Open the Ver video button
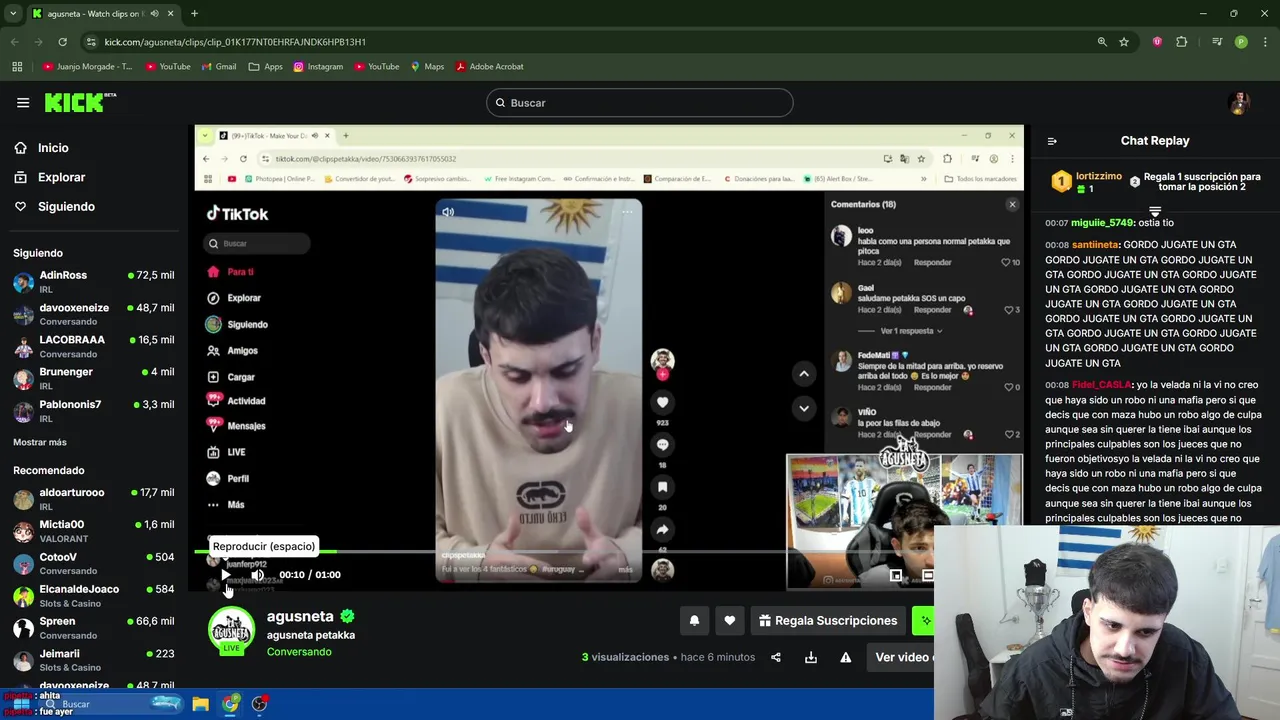The image size is (1280, 720). 901,657
